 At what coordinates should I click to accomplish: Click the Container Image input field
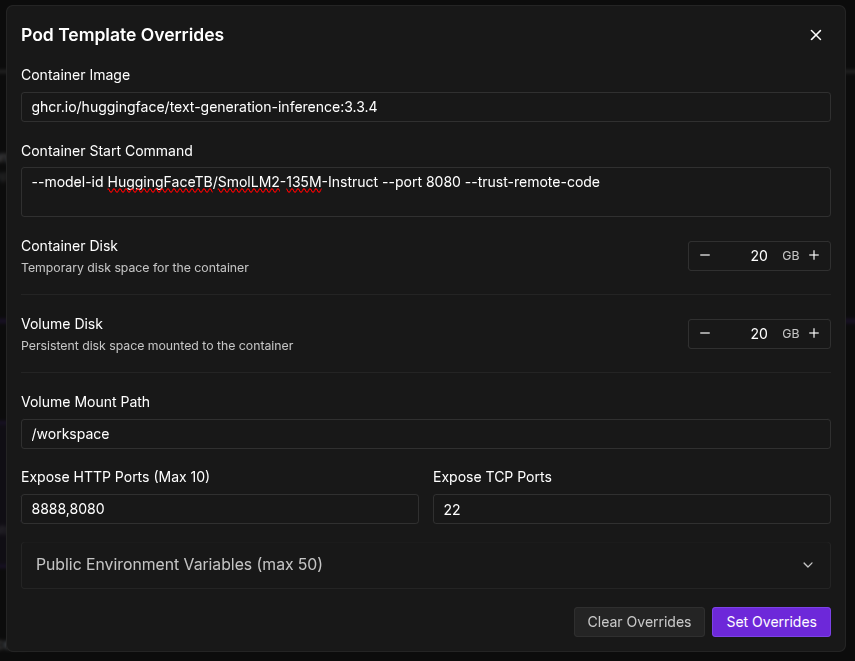(425, 107)
